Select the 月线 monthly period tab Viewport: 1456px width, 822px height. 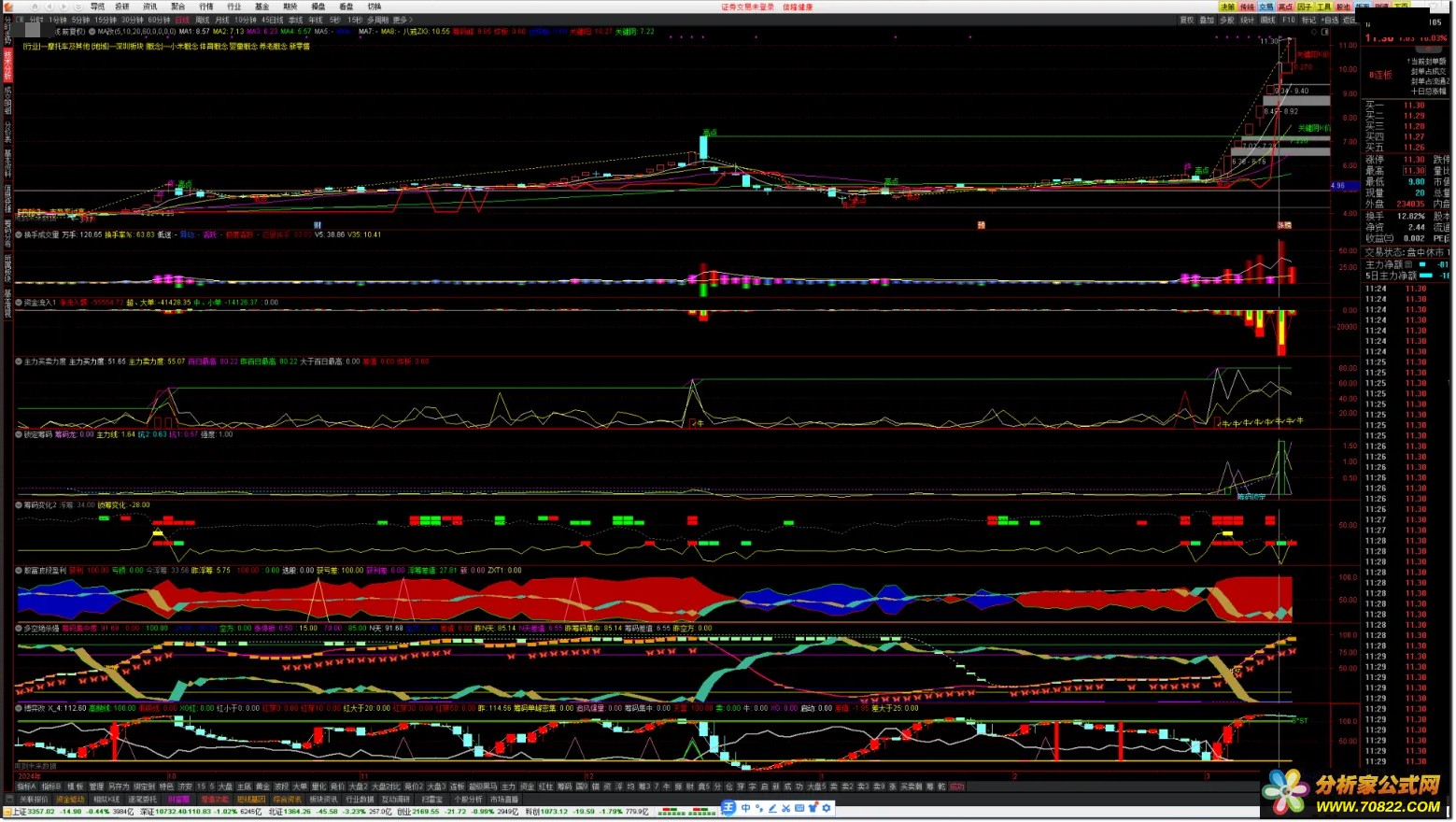[221, 20]
